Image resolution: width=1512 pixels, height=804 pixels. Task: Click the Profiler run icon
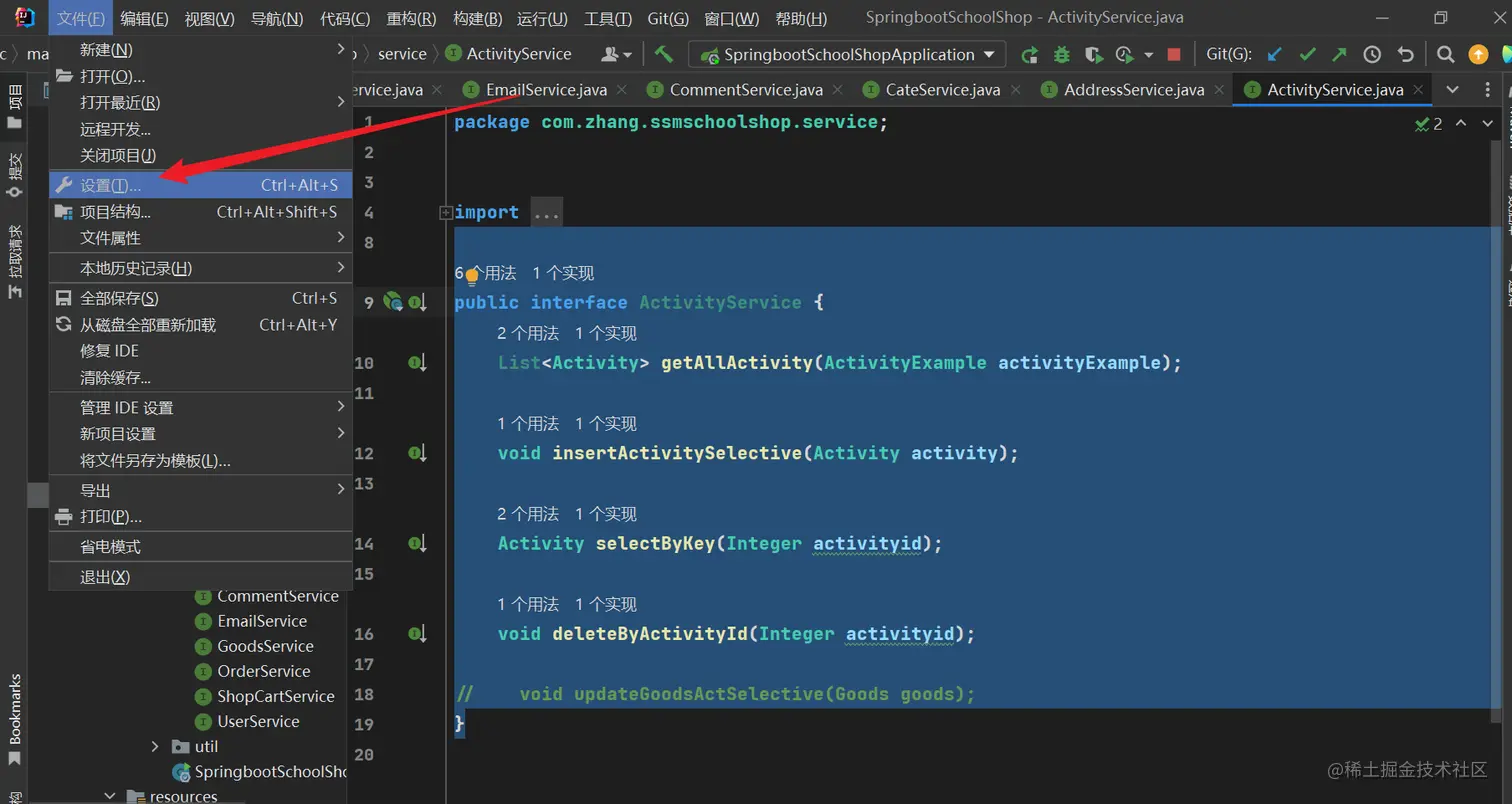pos(1125,55)
